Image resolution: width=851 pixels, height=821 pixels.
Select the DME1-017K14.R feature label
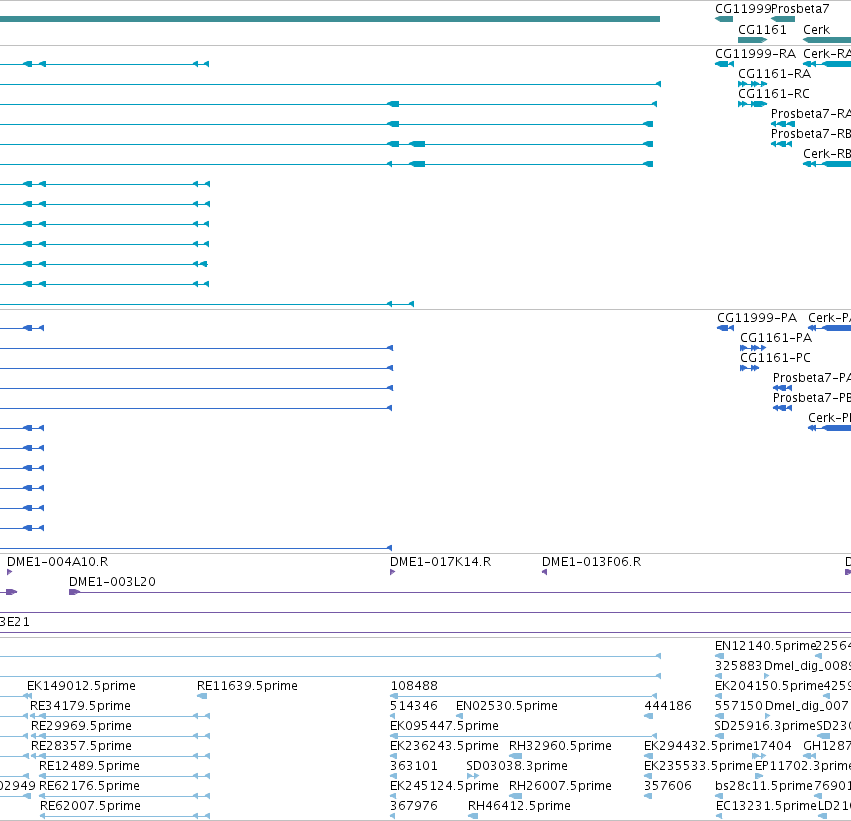tap(440, 562)
